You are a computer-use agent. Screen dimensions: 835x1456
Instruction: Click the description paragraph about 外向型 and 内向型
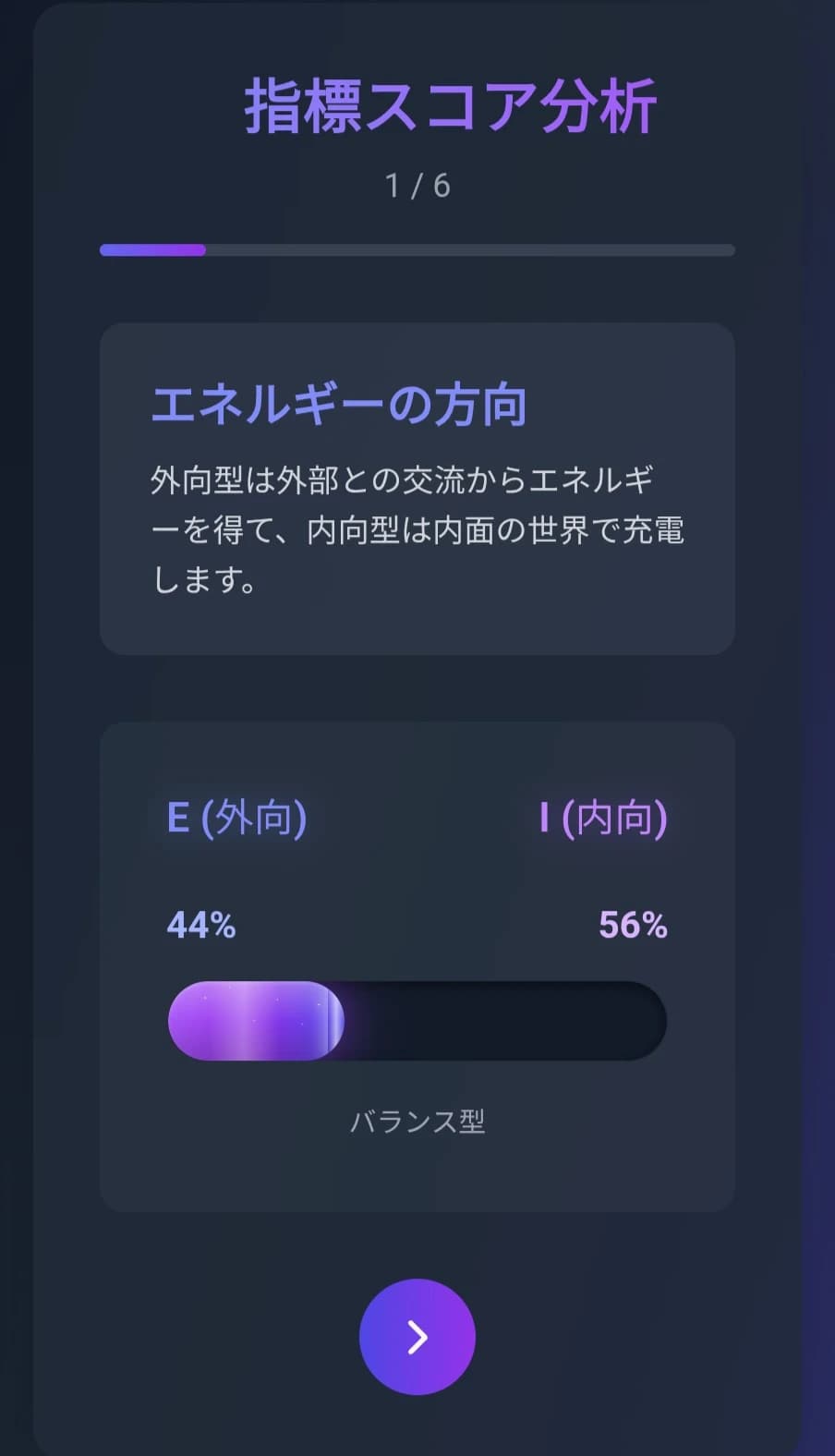click(x=416, y=529)
